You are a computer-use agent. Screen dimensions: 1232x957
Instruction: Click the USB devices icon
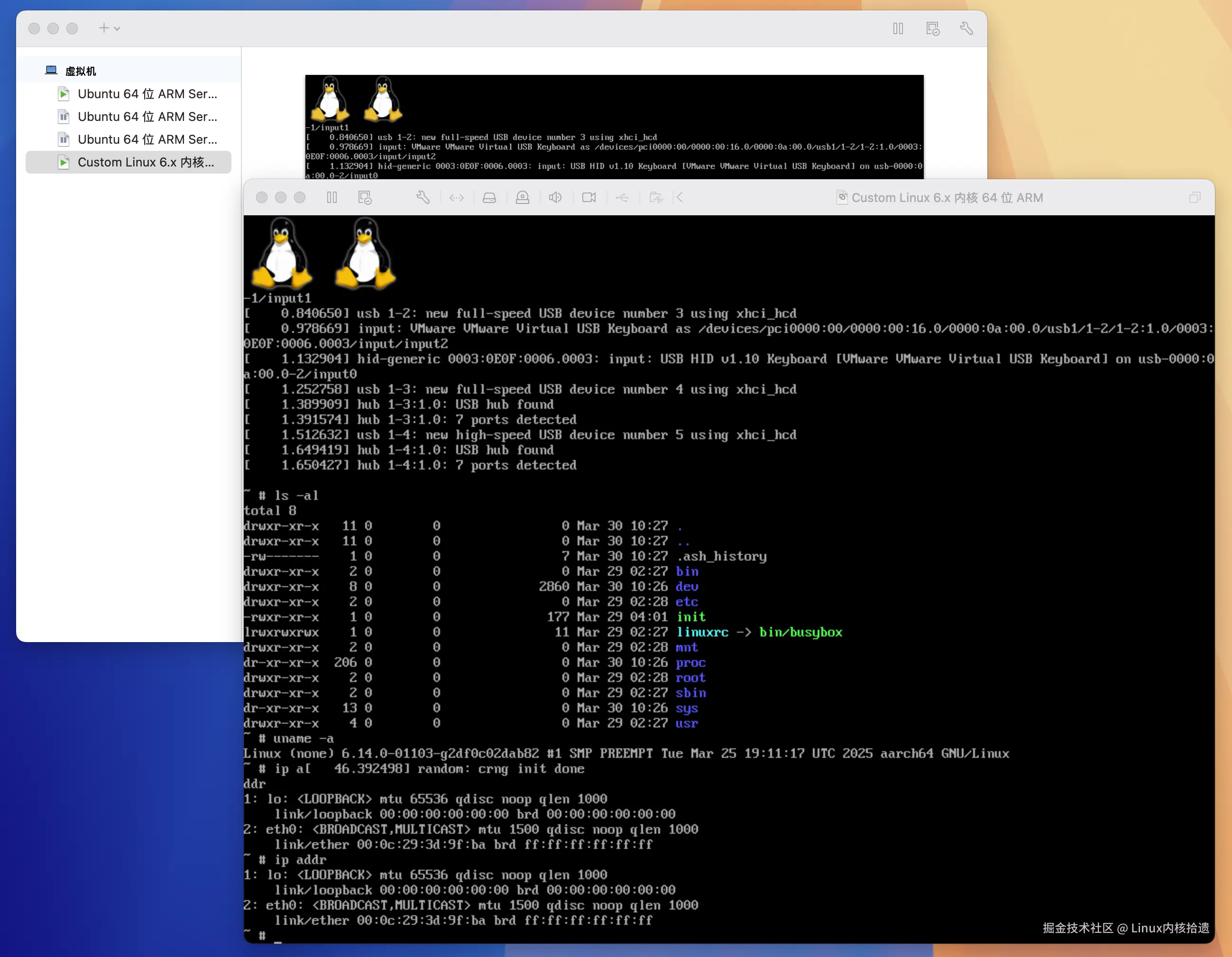point(622,197)
